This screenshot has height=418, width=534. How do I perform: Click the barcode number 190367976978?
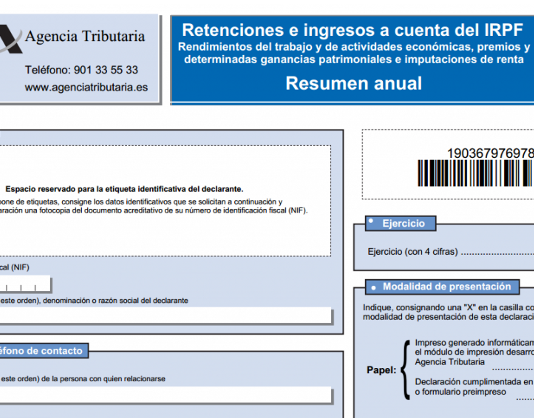(x=490, y=153)
